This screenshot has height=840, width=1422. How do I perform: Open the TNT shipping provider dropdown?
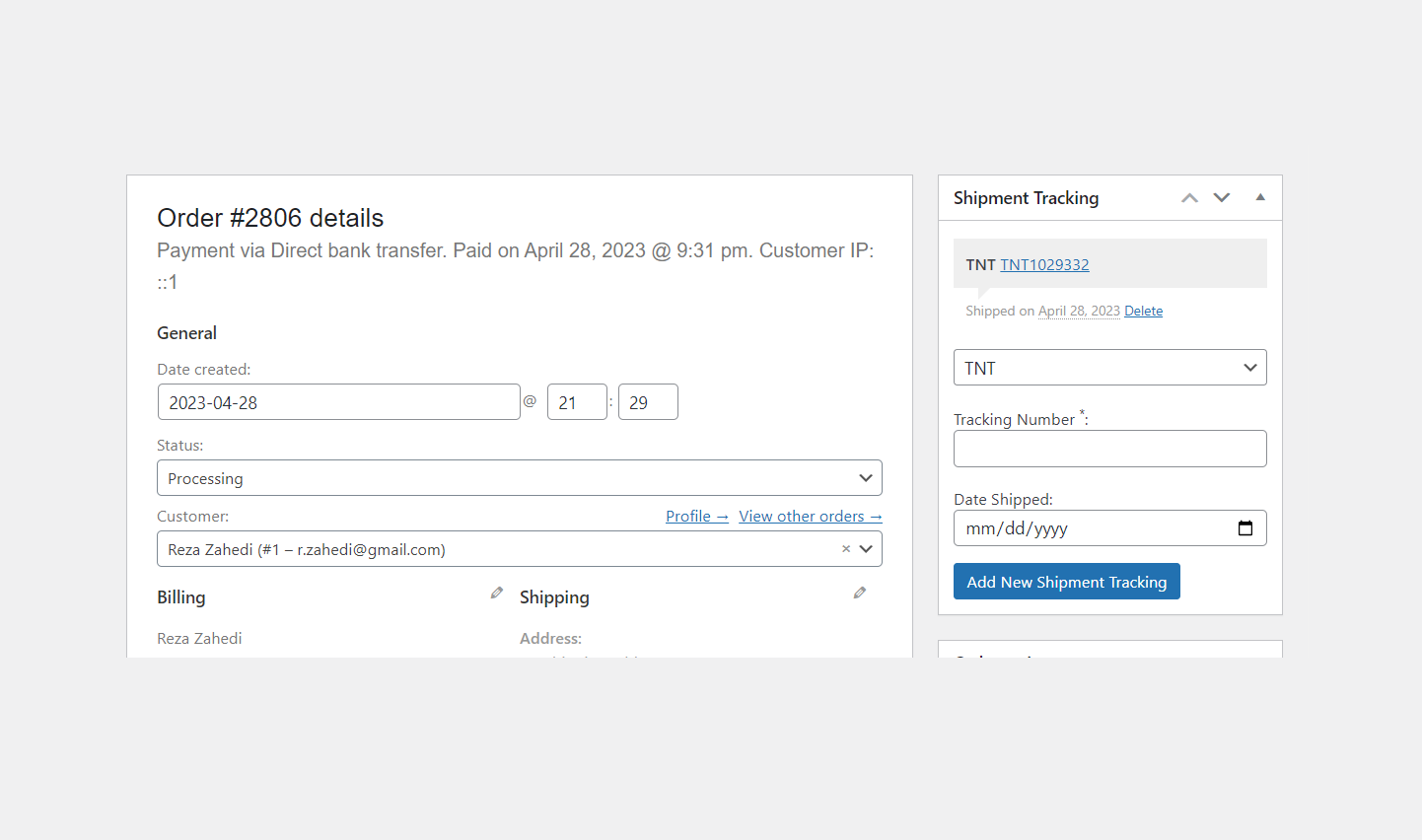tap(1110, 368)
